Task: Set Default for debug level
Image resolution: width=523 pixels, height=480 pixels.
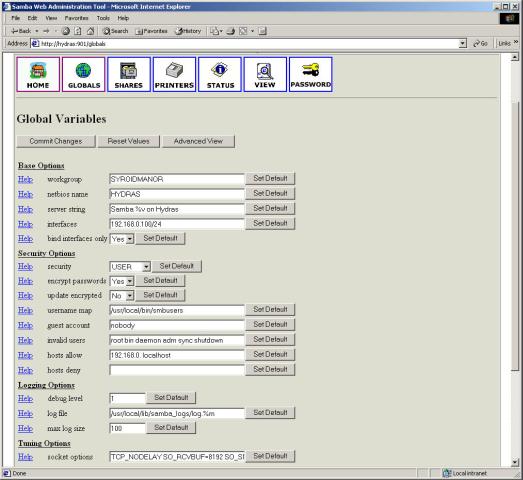Action: click(171, 398)
